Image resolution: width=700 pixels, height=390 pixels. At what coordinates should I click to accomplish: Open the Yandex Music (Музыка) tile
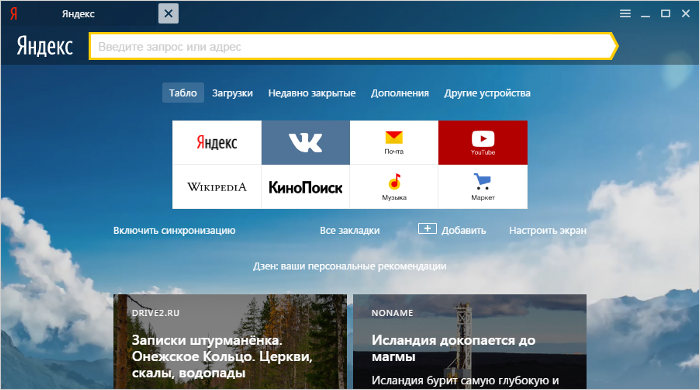click(x=394, y=187)
